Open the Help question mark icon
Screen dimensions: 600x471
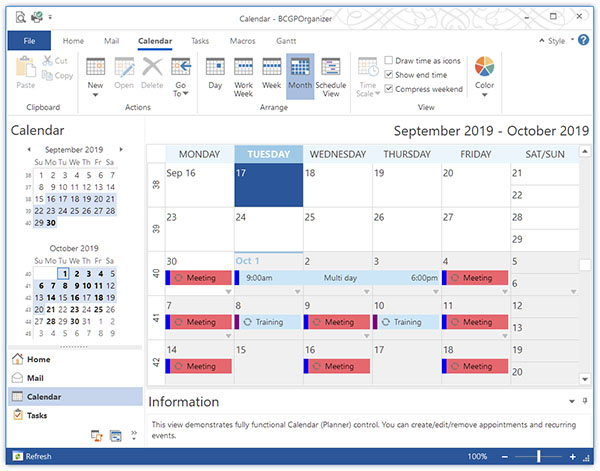(x=583, y=40)
